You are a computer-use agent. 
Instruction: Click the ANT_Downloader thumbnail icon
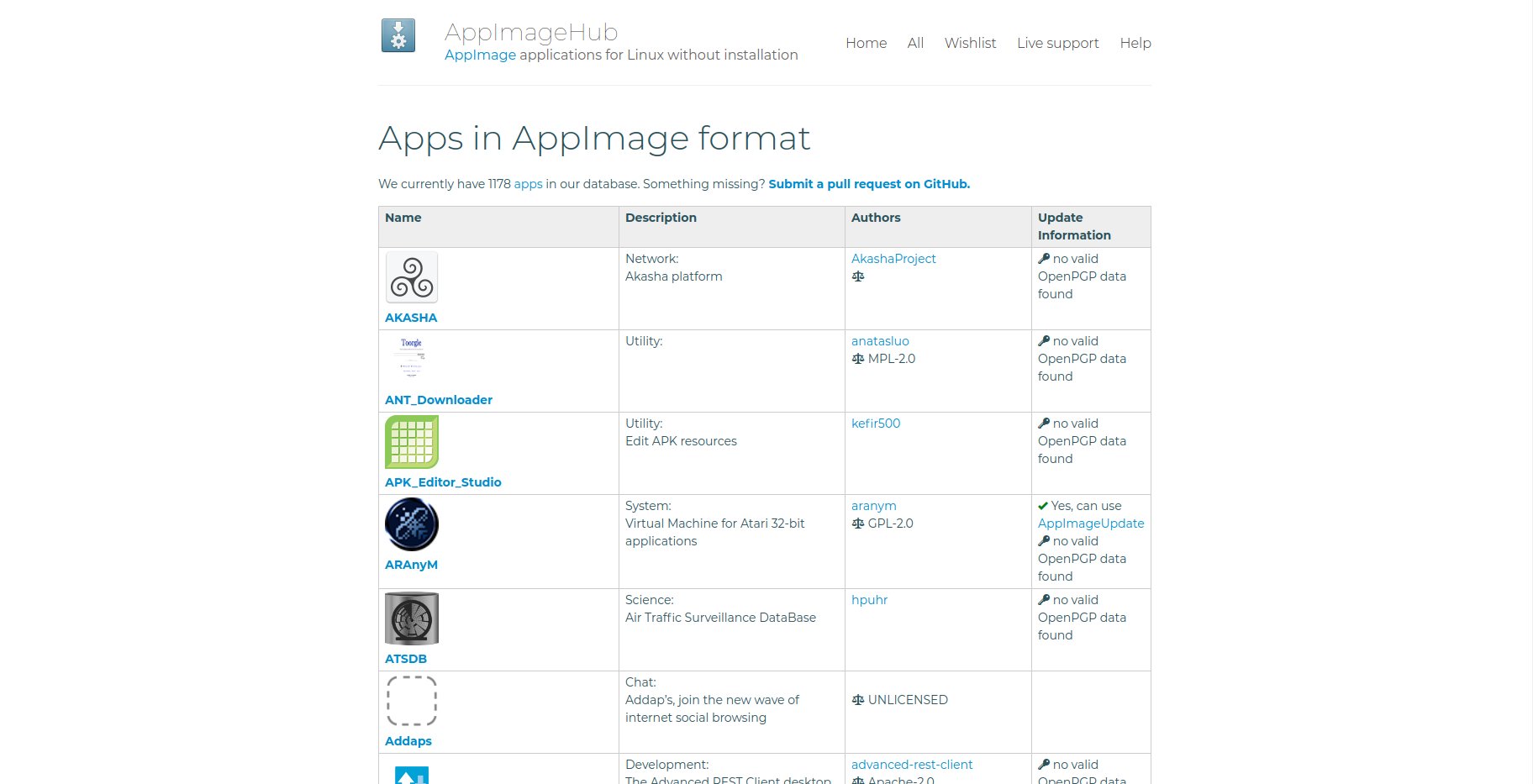point(412,359)
